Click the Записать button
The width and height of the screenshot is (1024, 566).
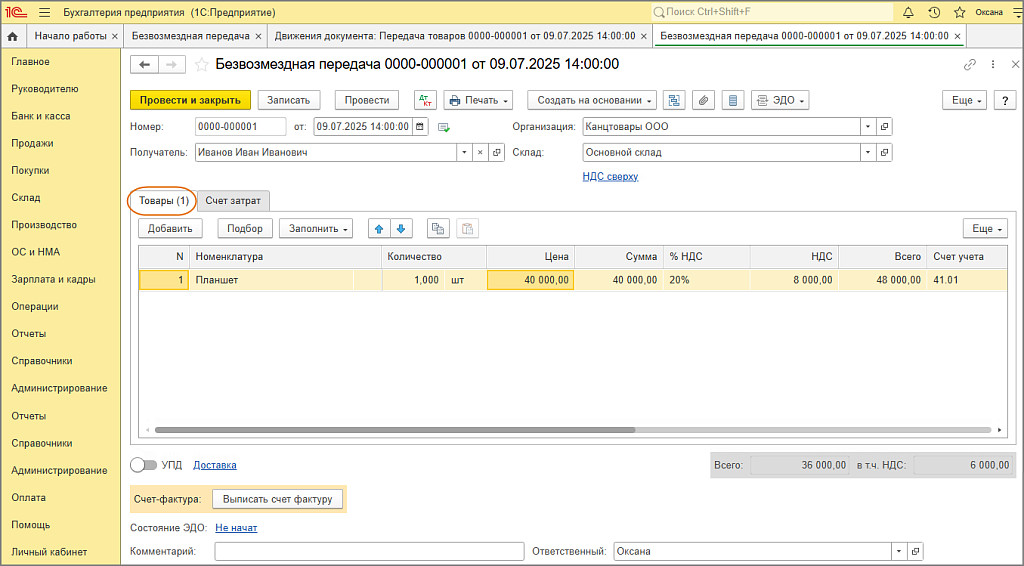(x=288, y=101)
